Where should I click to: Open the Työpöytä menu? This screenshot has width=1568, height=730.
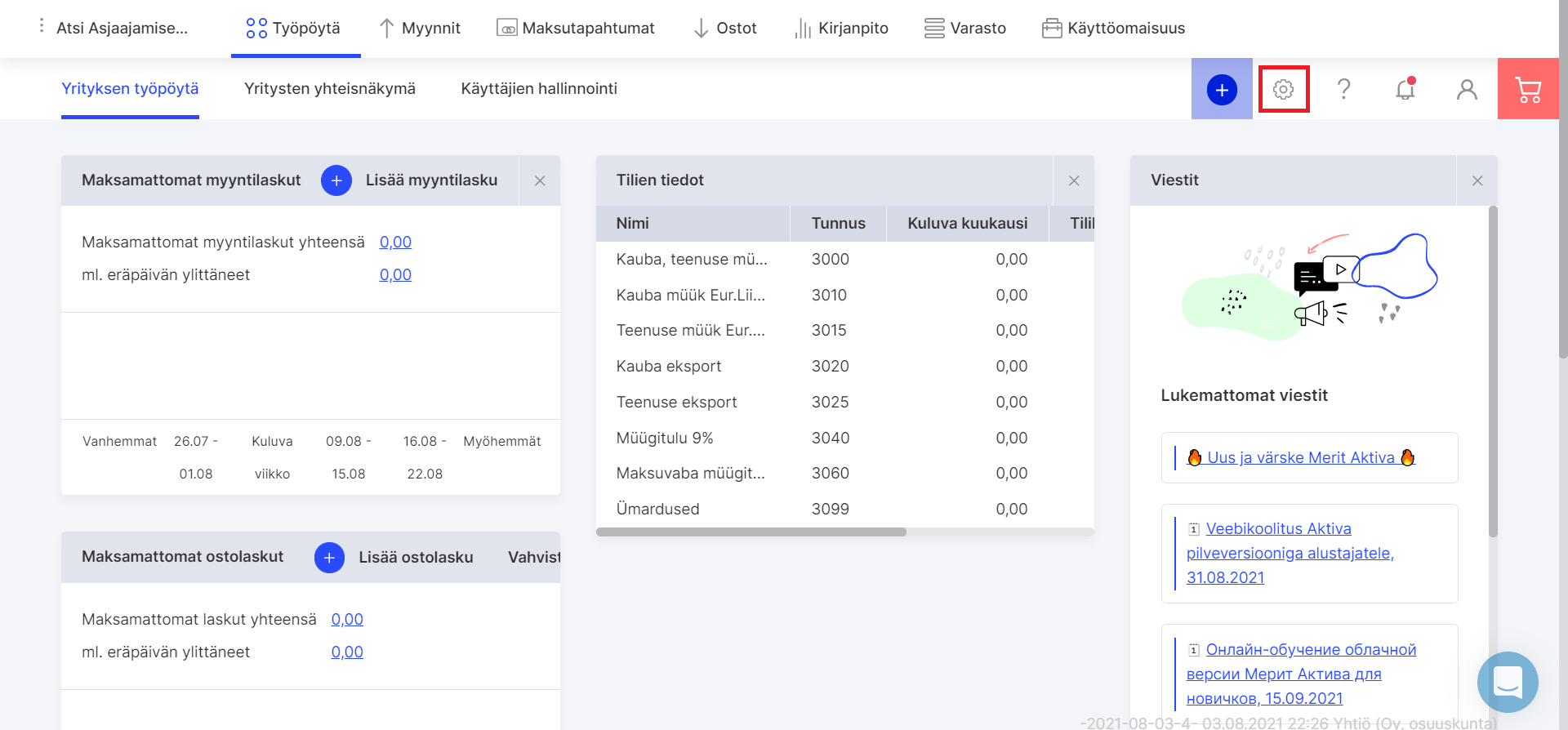click(x=294, y=29)
